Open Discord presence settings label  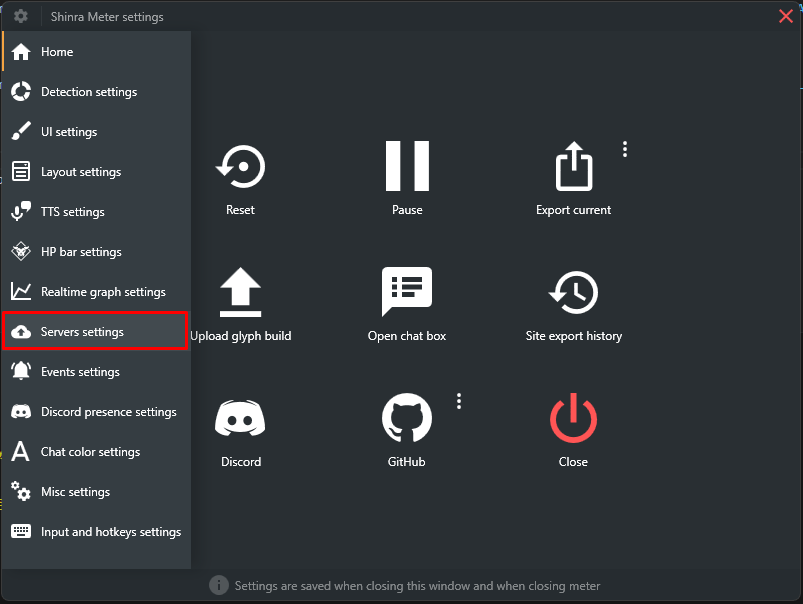pos(109,411)
